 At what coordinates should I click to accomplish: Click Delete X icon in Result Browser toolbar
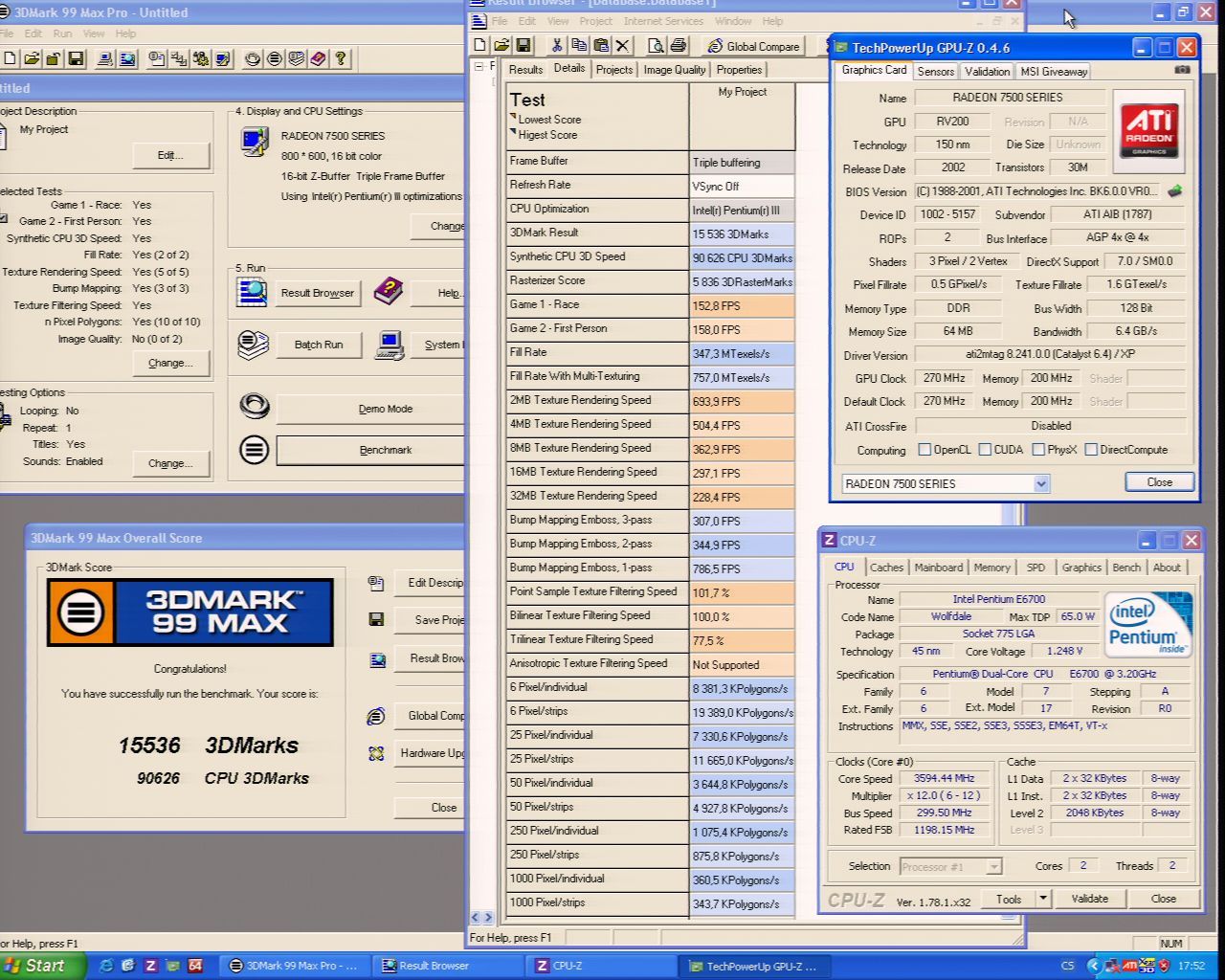coord(623,45)
